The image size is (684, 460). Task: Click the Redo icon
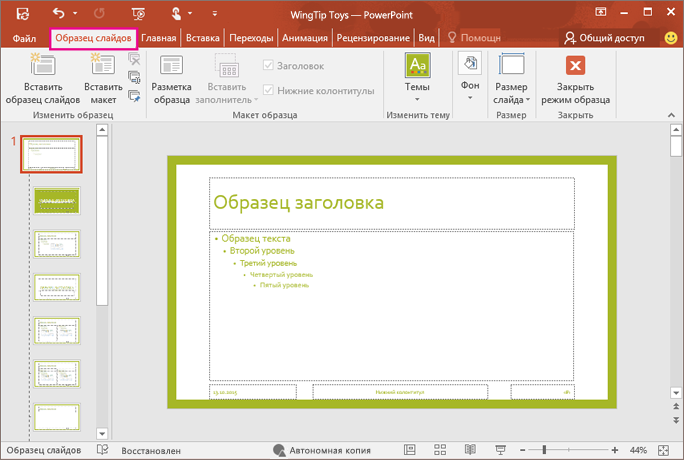click(99, 14)
